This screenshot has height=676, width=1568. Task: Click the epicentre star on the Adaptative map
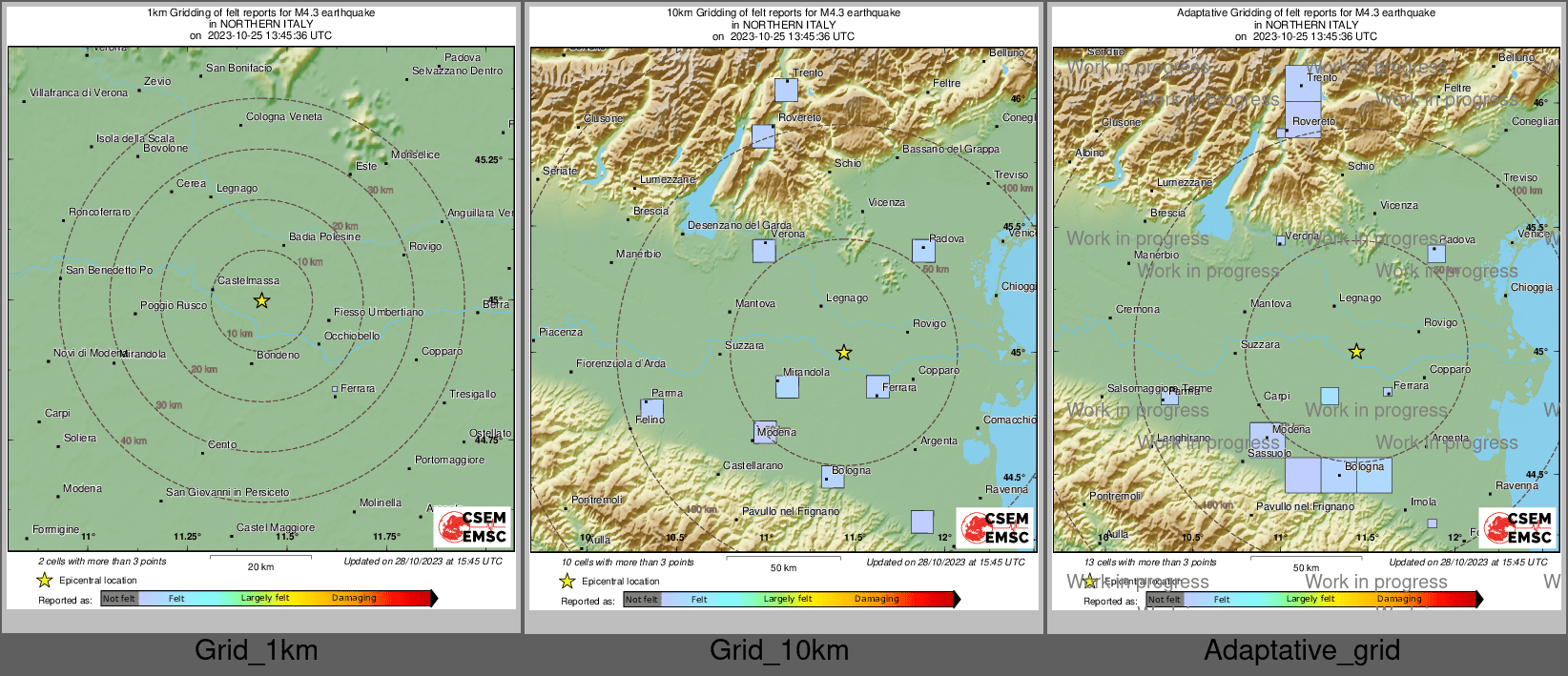click(1356, 352)
